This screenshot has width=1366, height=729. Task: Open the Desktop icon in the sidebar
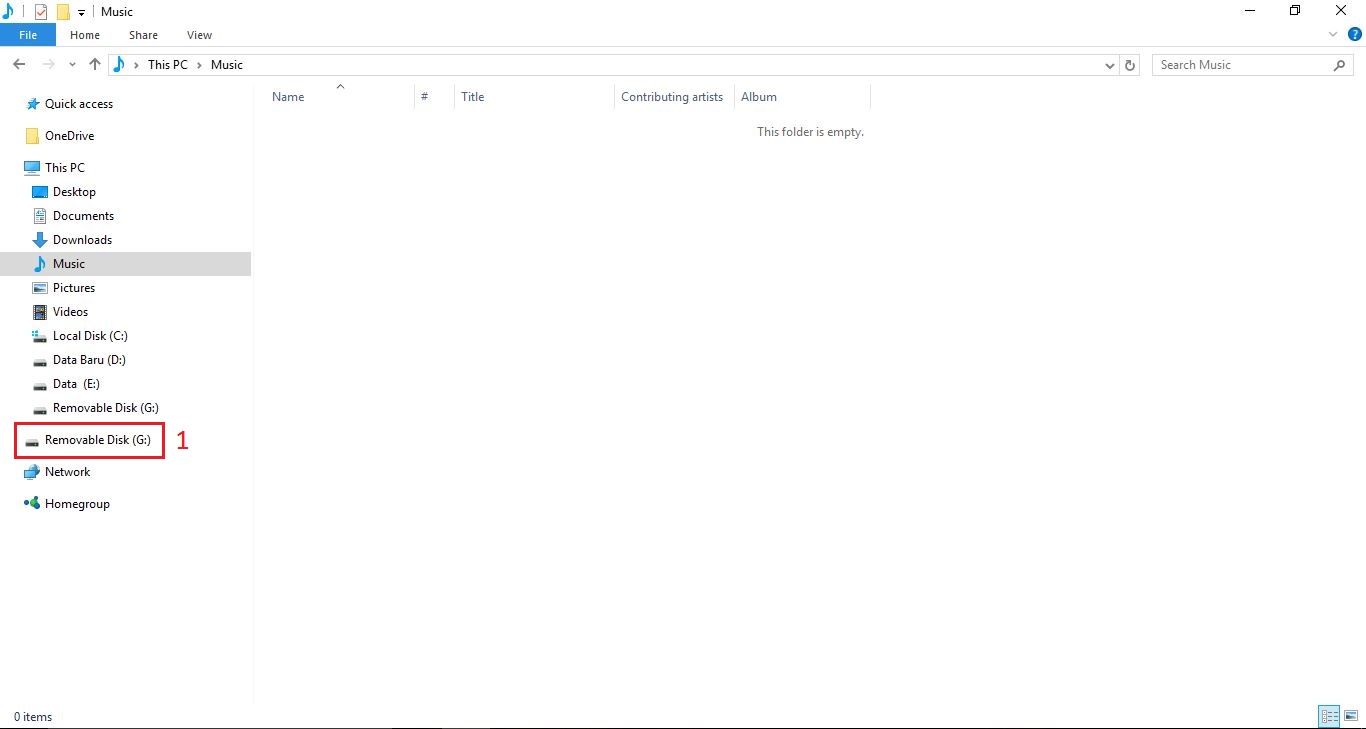[40, 192]
